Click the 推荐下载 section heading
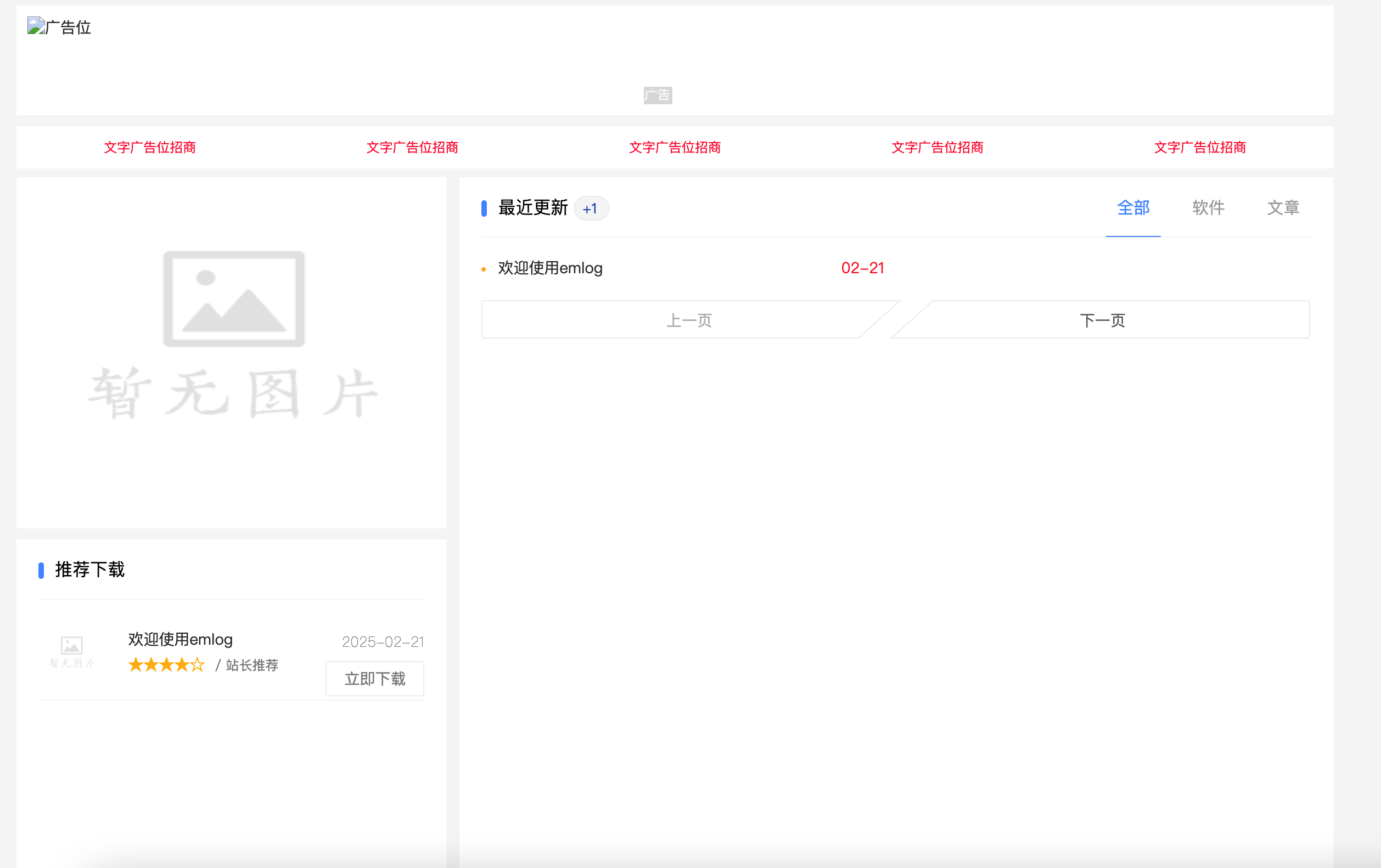1381x868 pixels. click(x=90, y=570)
